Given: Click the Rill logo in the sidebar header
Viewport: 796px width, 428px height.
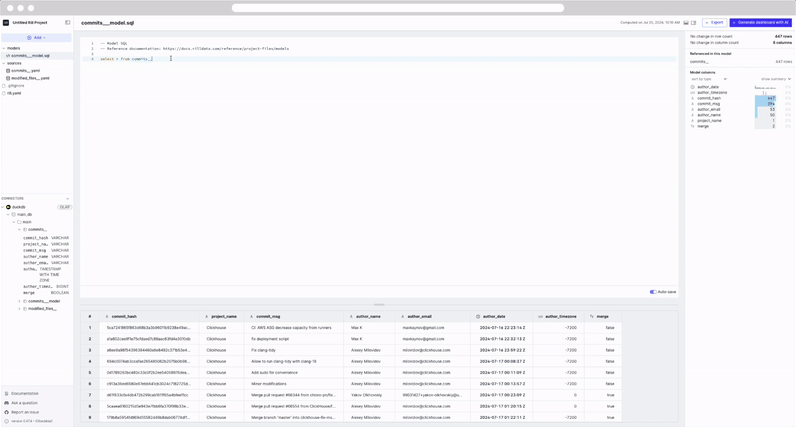Looking at the screenshot, I should coord(6,22).
